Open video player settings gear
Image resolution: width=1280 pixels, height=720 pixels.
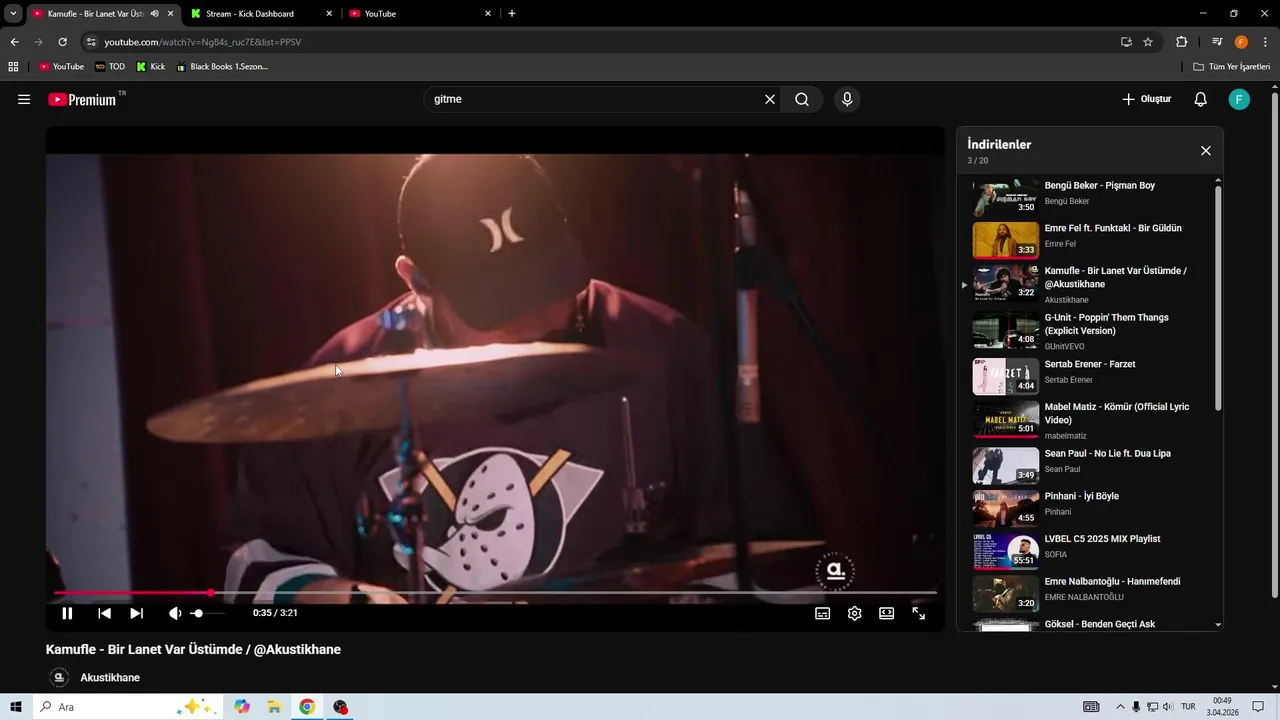855,613
